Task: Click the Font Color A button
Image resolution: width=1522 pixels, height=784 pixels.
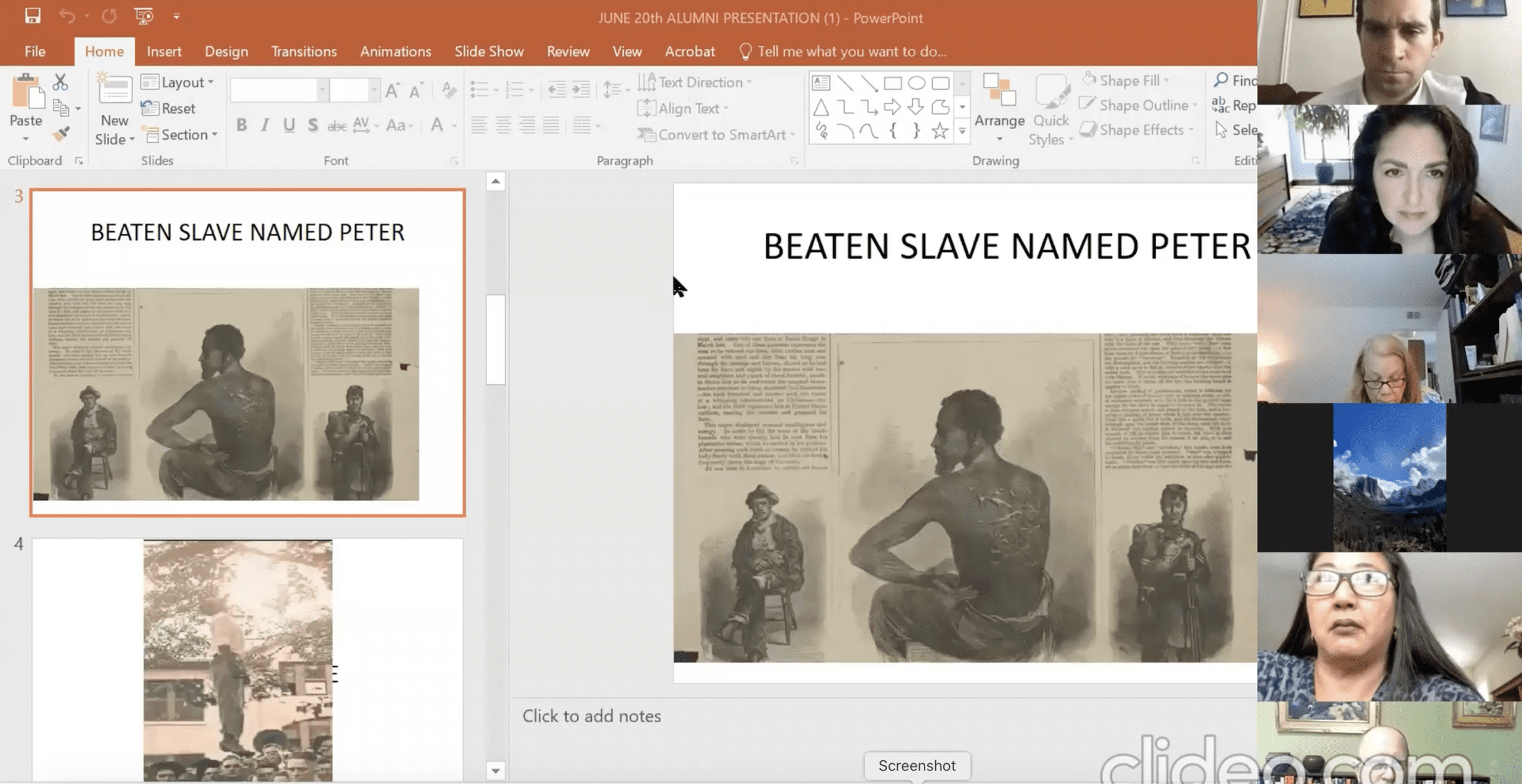Action: (438, 125)
